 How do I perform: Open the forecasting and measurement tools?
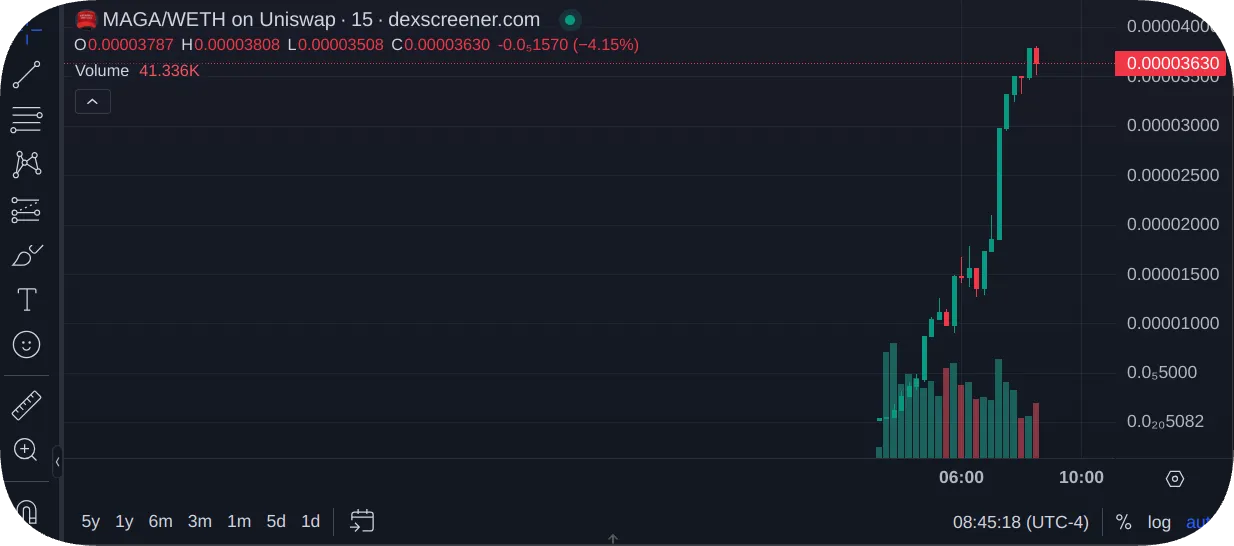click(x=26, y=210)
